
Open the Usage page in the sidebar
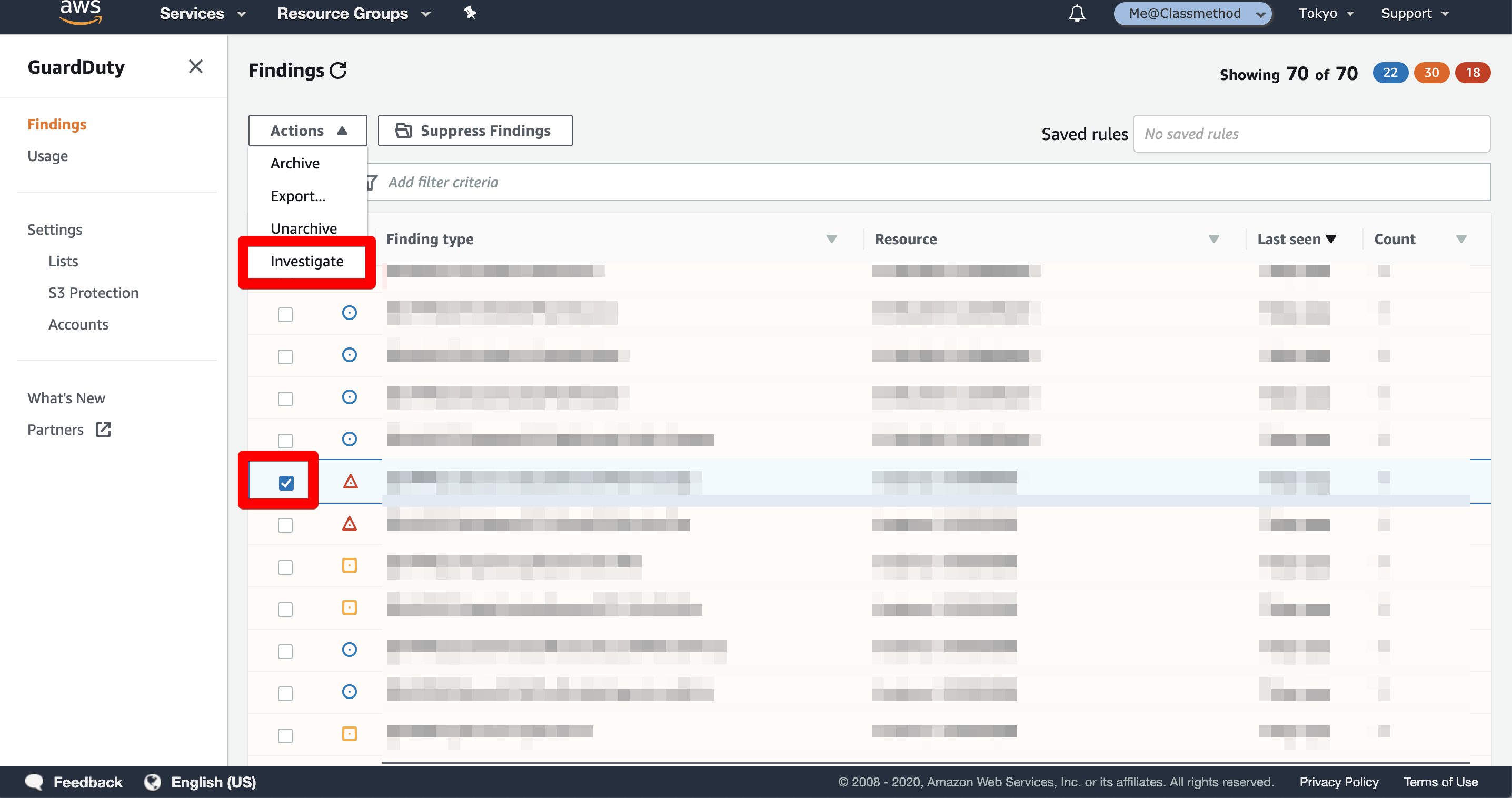[x=47, y=156]
